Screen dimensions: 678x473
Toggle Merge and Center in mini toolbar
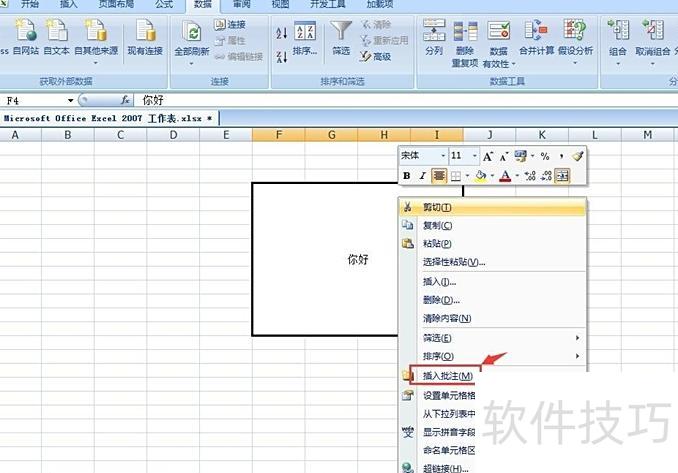(x=562, y=176)
